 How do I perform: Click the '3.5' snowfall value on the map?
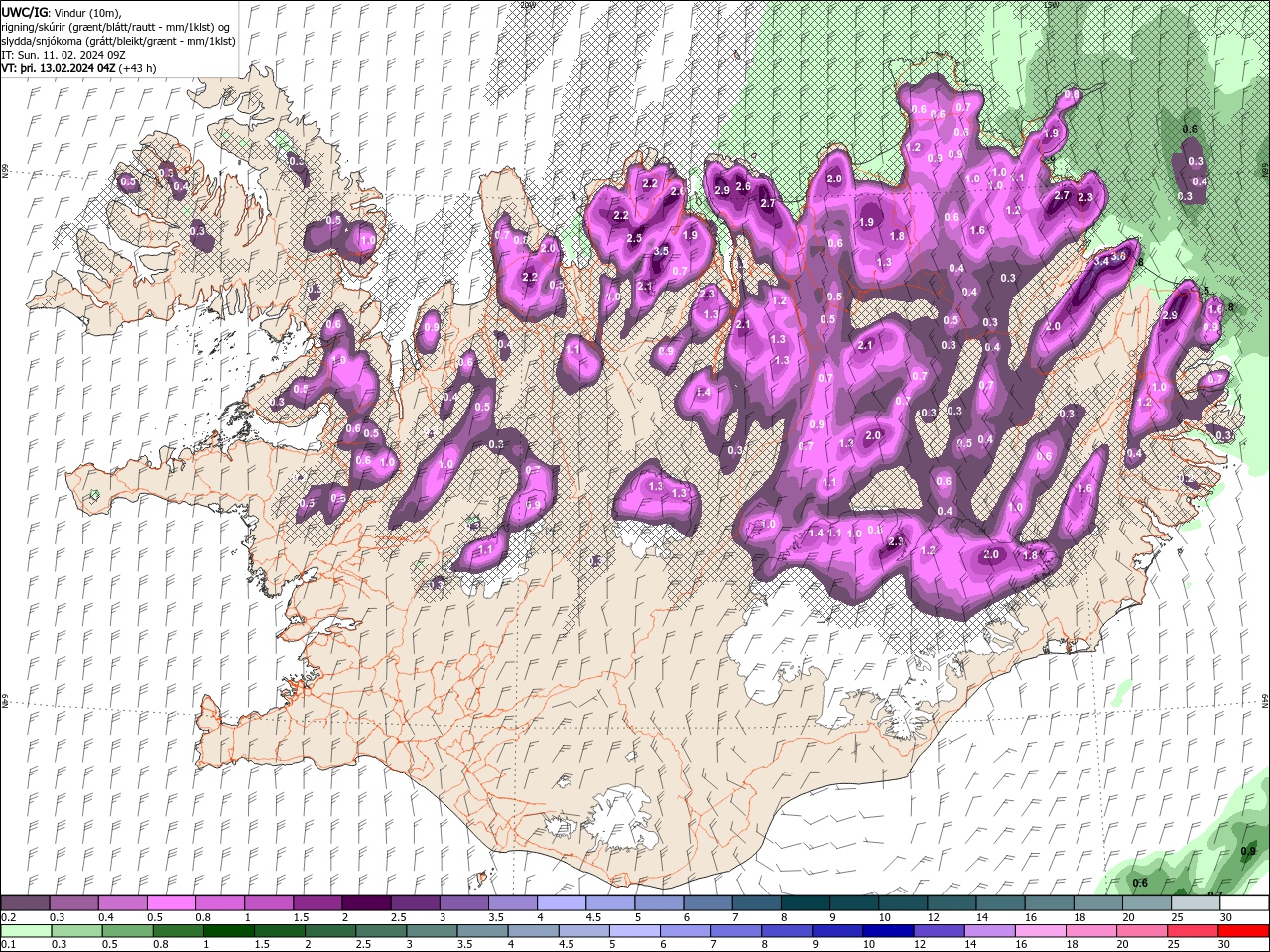[x=661, y=252]
